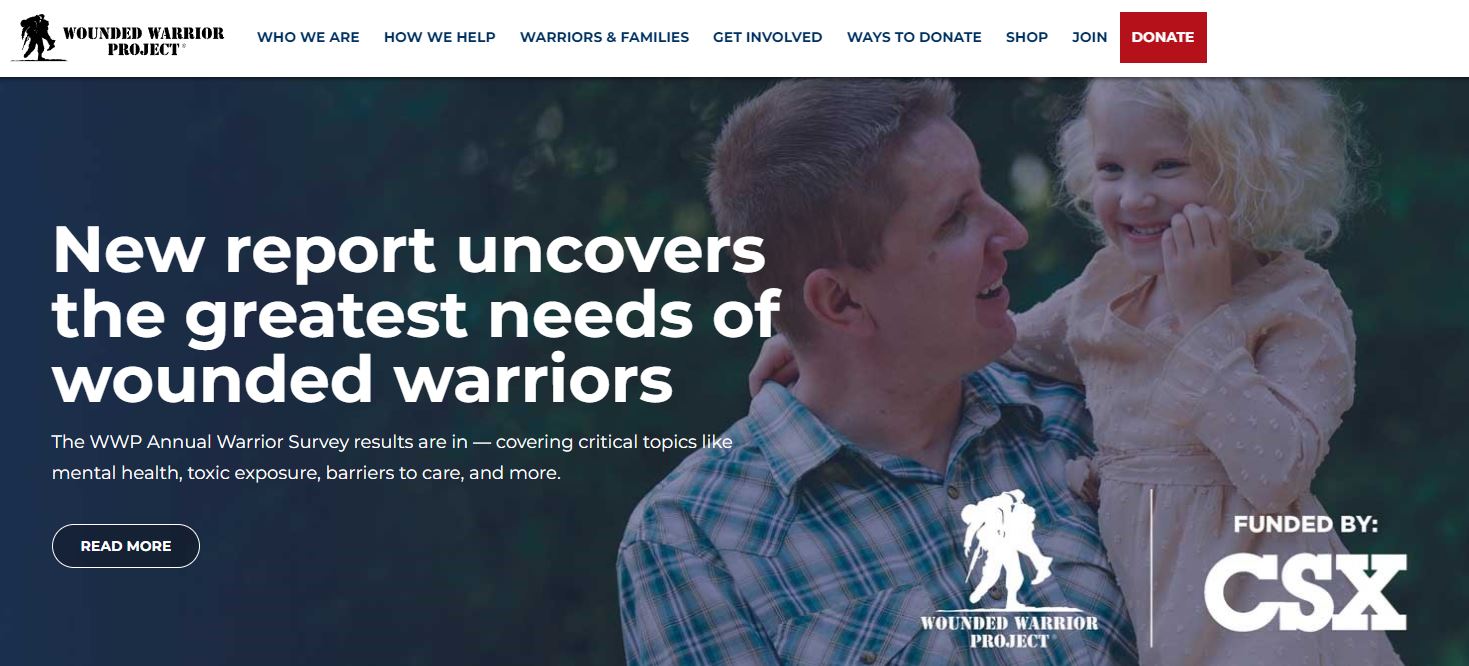
Task: Click the Annual Warrior Survey description text
Action: (x=392, y=457)
